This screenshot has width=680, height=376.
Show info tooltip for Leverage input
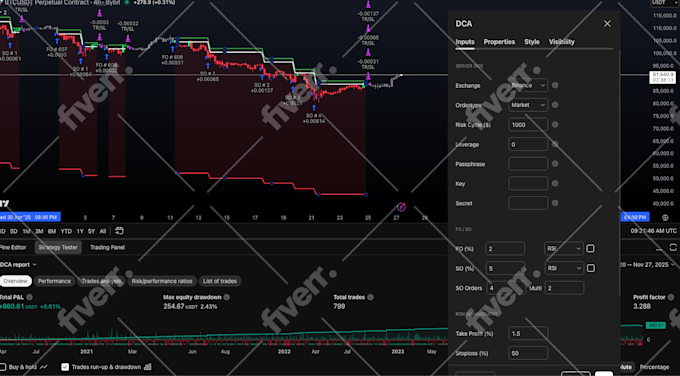(x=555, y=144)
